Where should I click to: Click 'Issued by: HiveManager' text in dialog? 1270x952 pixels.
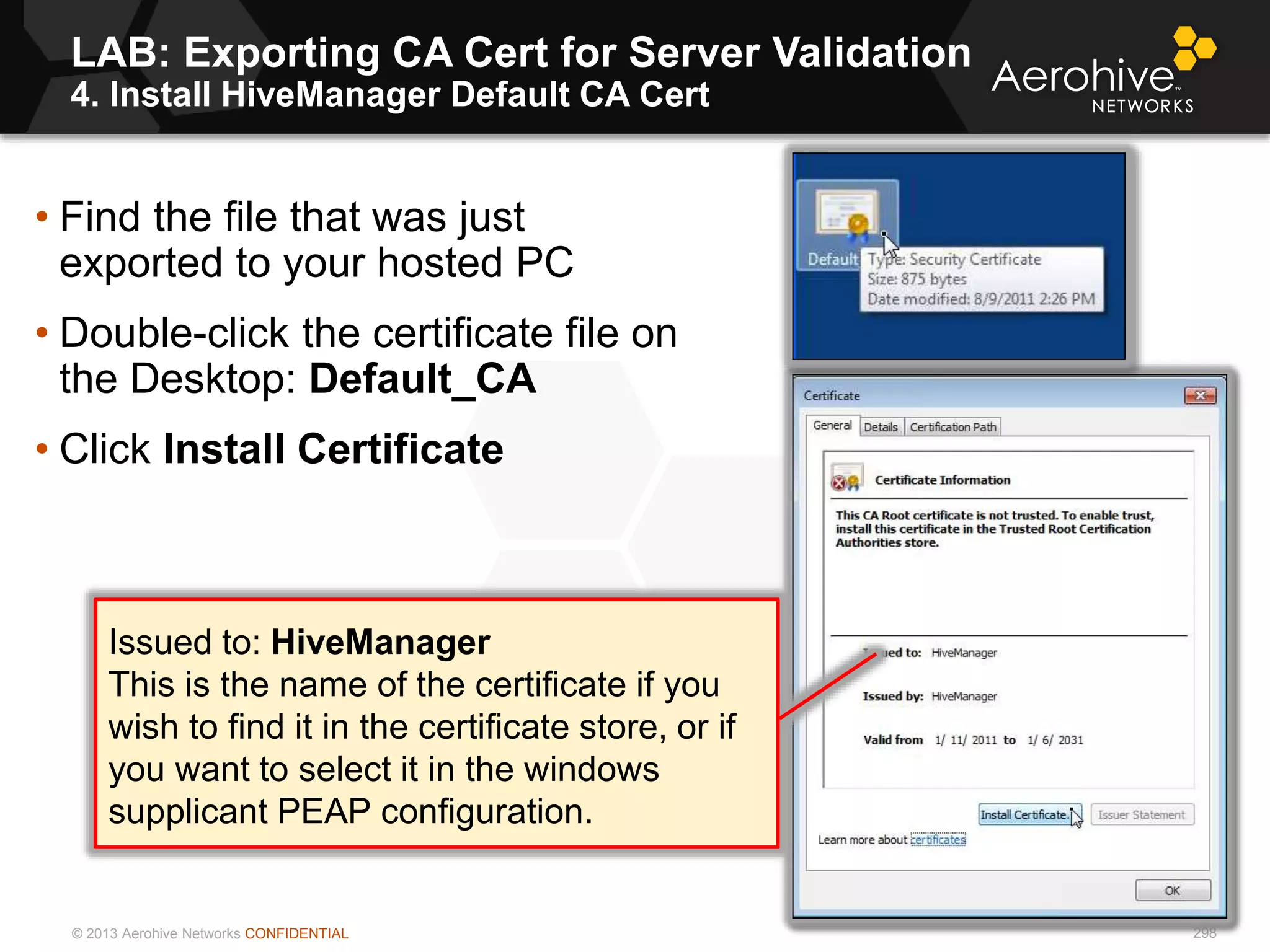click(x=930, y=696)
